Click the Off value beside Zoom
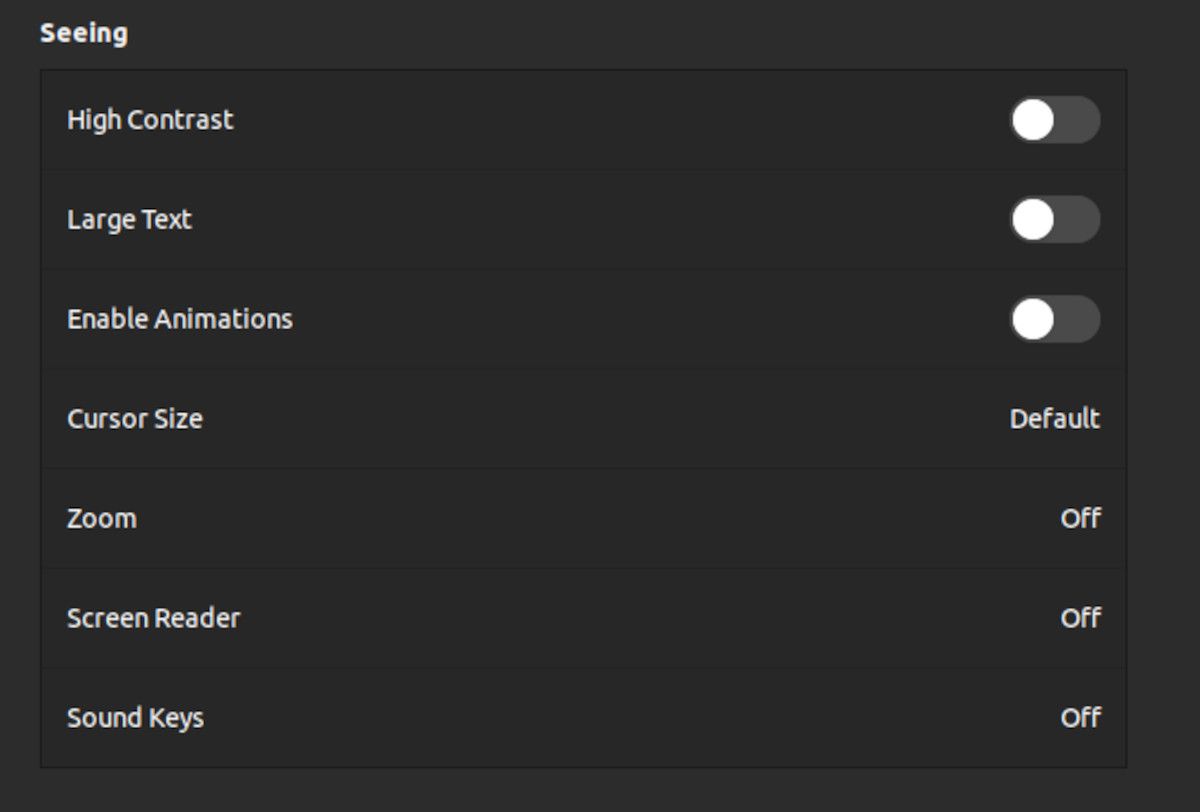 (x=1080, y=519)
